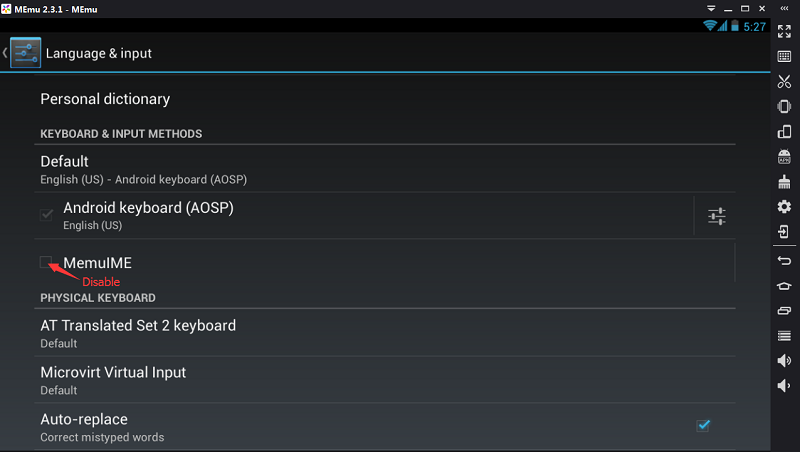The width and height of the screenshot is (800, 452).
Task: Open Personal dictionary
Action: [105, 99]
